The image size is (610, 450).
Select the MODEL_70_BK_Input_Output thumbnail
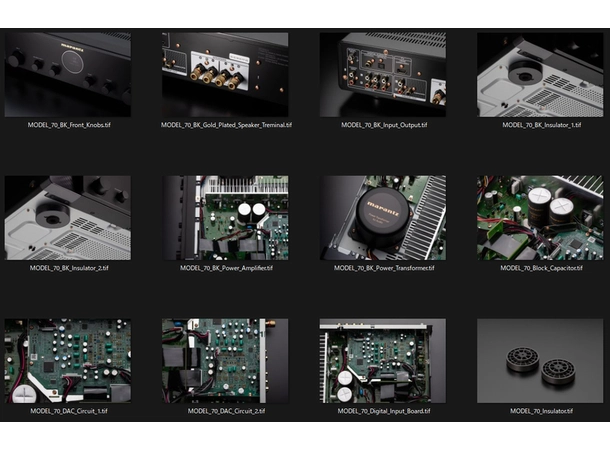click(383, 75)
